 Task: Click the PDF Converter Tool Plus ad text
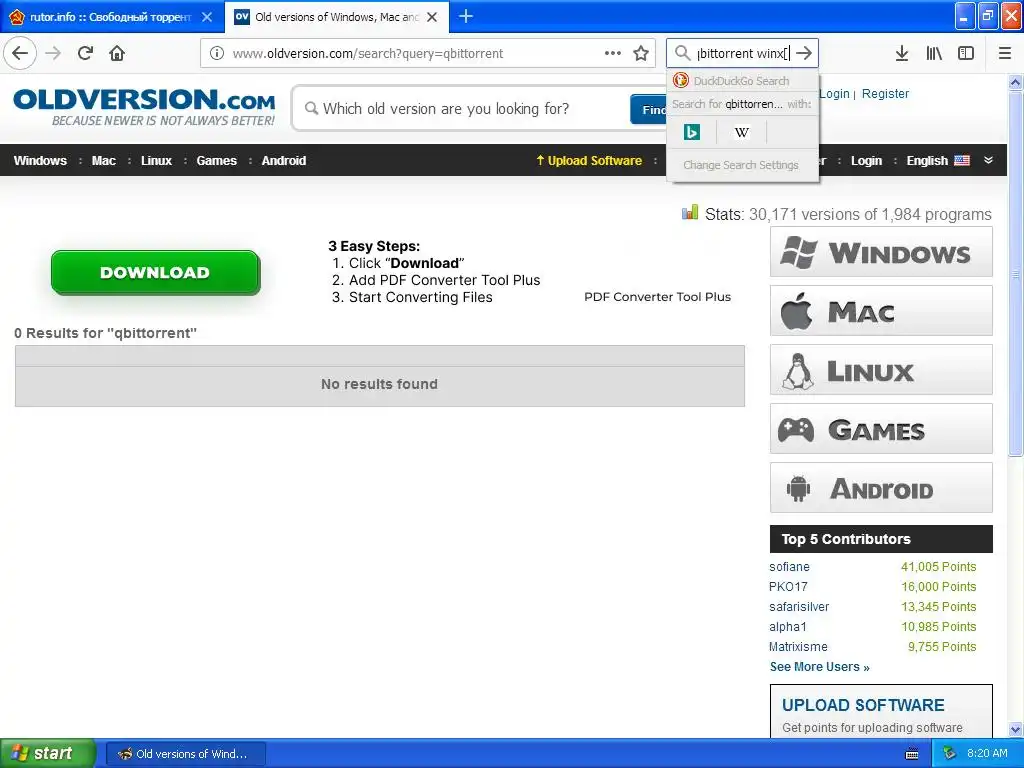657,296
